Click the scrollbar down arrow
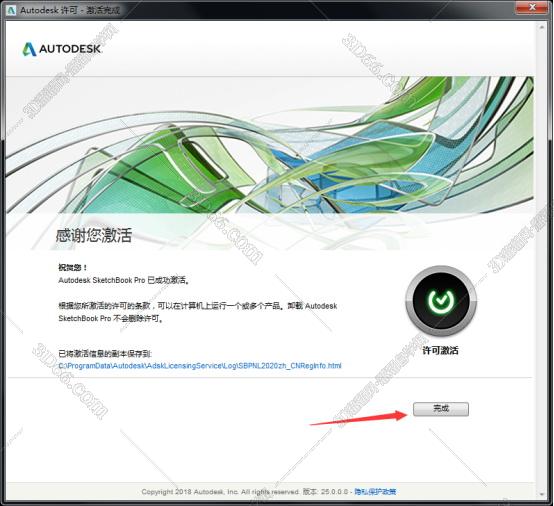This screenshot has width=554, height=506. pyautogui.click(x=542, y=494)
